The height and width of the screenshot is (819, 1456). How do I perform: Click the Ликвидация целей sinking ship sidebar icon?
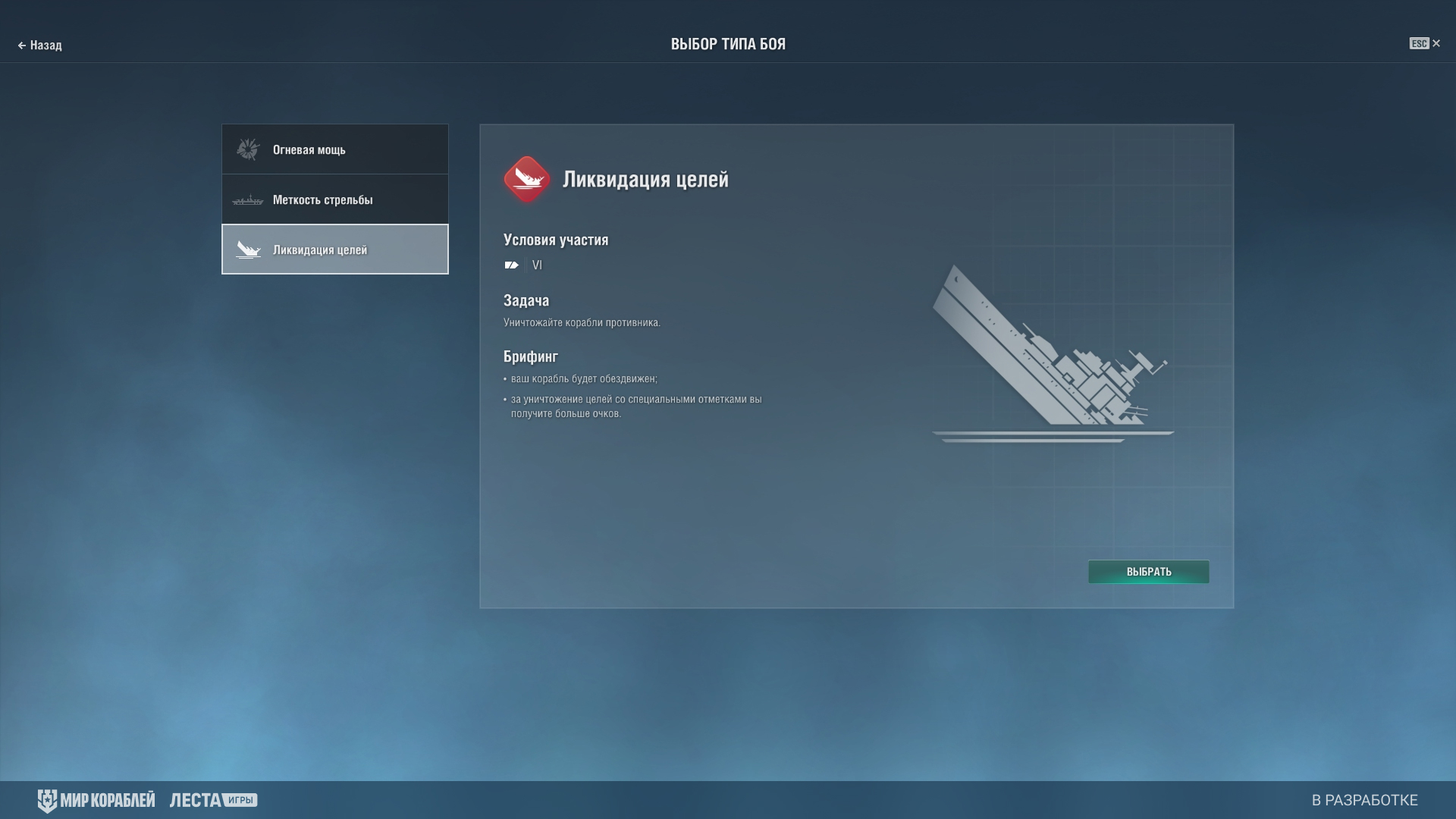(248, 249)
